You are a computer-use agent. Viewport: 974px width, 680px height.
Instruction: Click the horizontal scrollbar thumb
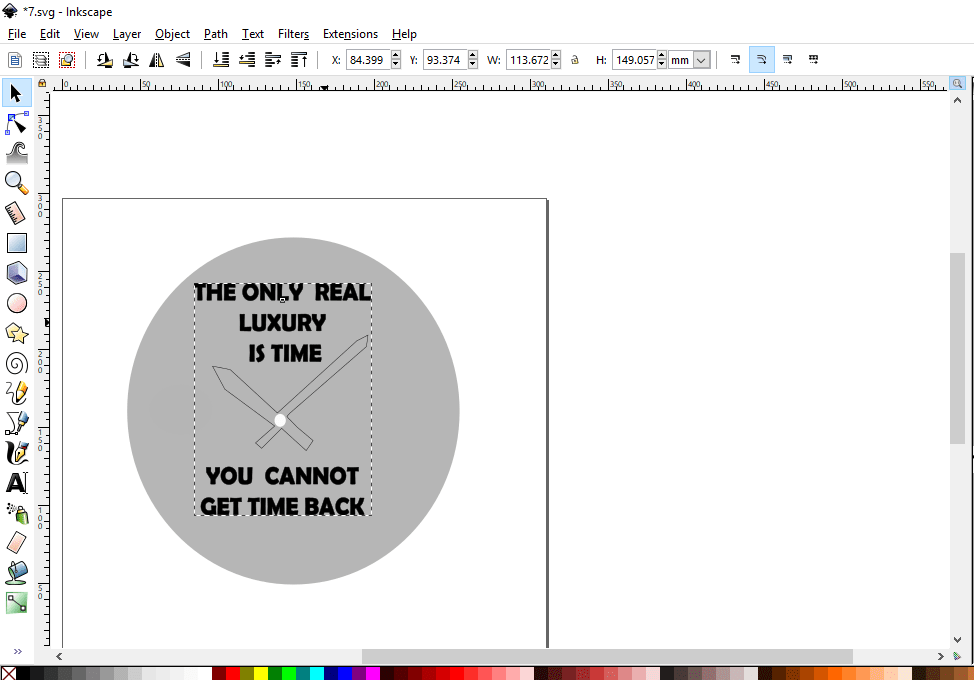click(x=607, y=656)
